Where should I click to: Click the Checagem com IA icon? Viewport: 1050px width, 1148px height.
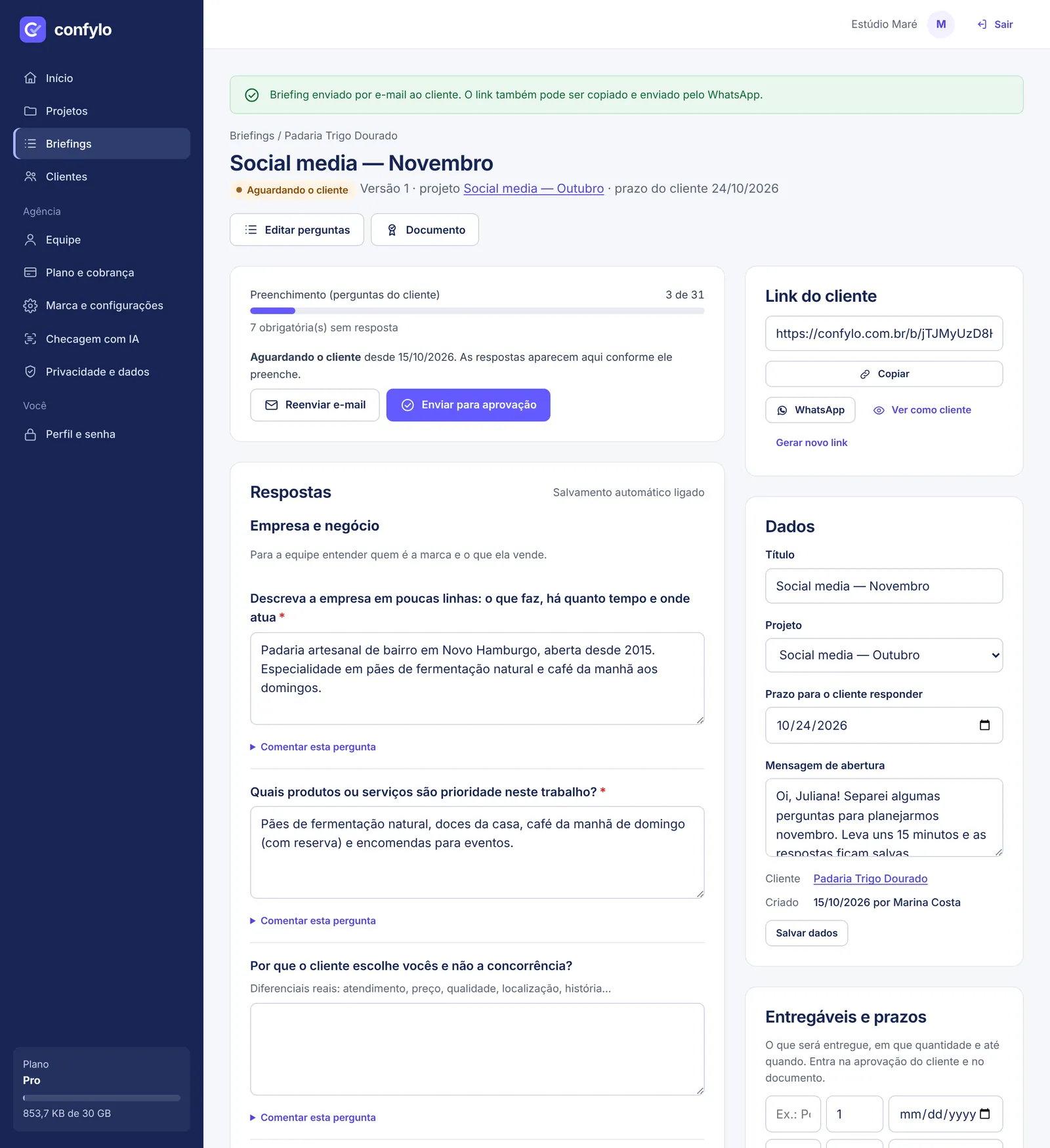(x=30, y=339)
